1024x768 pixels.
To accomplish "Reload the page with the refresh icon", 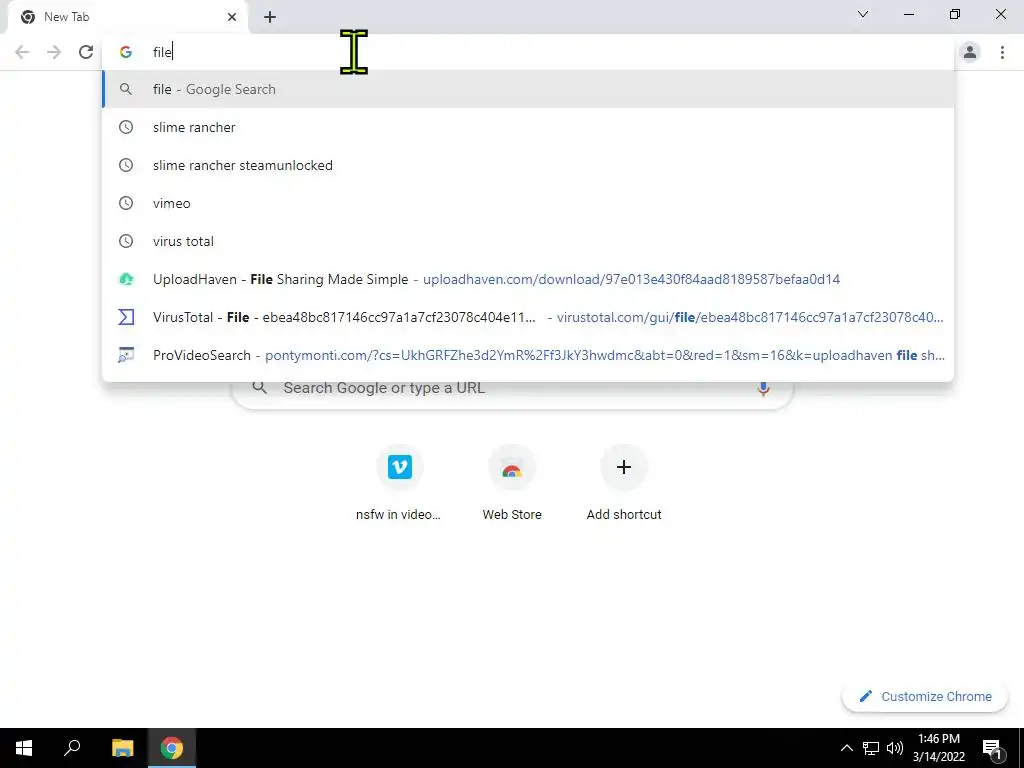I will [x=86, y=52].
